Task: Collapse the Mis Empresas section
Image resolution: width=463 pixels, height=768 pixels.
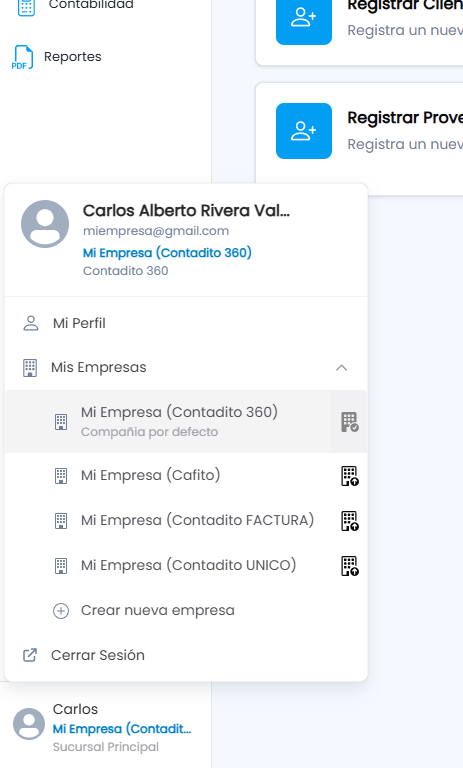Action: coord(186,367)
